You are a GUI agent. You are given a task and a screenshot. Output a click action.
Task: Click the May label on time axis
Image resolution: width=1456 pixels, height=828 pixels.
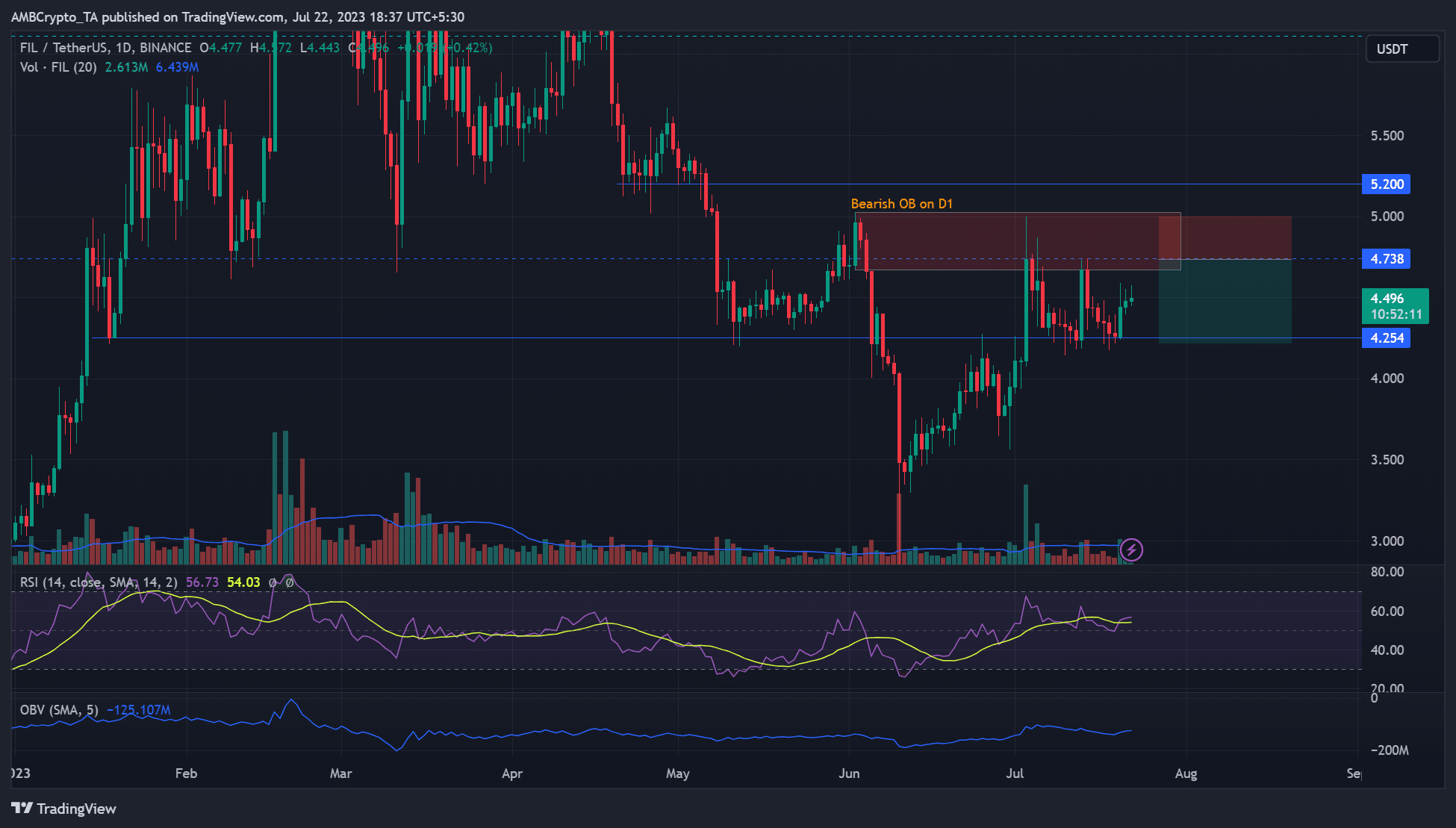coord(678,773)
